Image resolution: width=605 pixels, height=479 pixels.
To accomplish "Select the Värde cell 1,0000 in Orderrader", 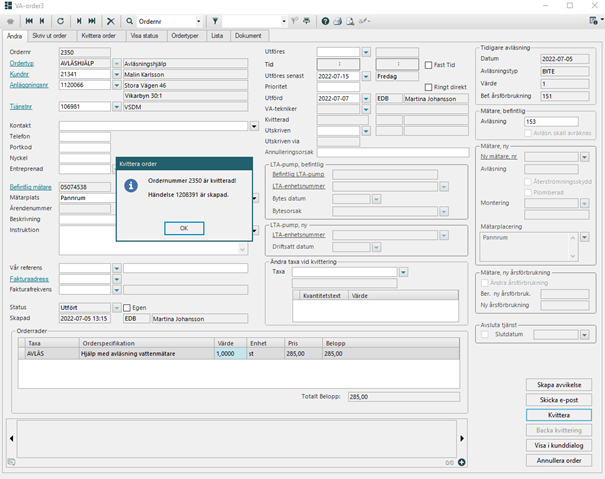I will (230, 354).
